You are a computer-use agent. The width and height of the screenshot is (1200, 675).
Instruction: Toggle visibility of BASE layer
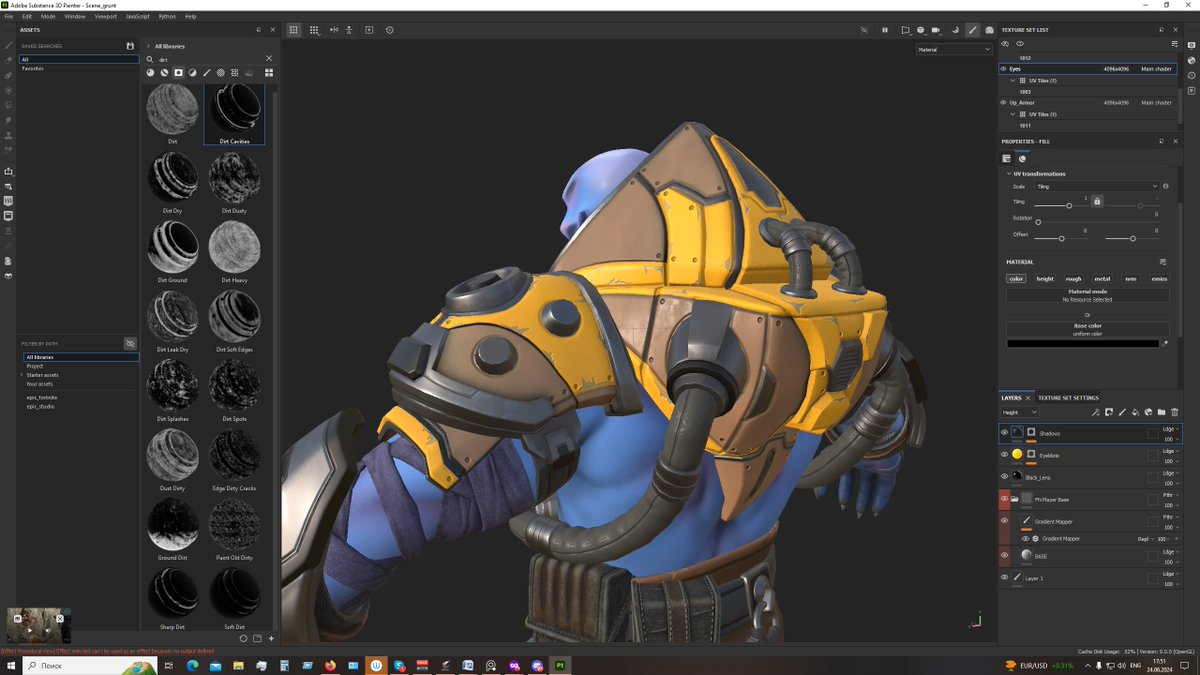[x=1004, y=555]
